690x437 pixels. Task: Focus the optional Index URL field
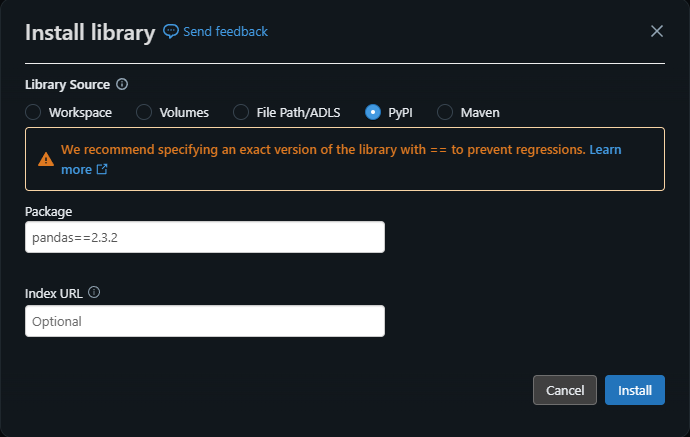205,321
